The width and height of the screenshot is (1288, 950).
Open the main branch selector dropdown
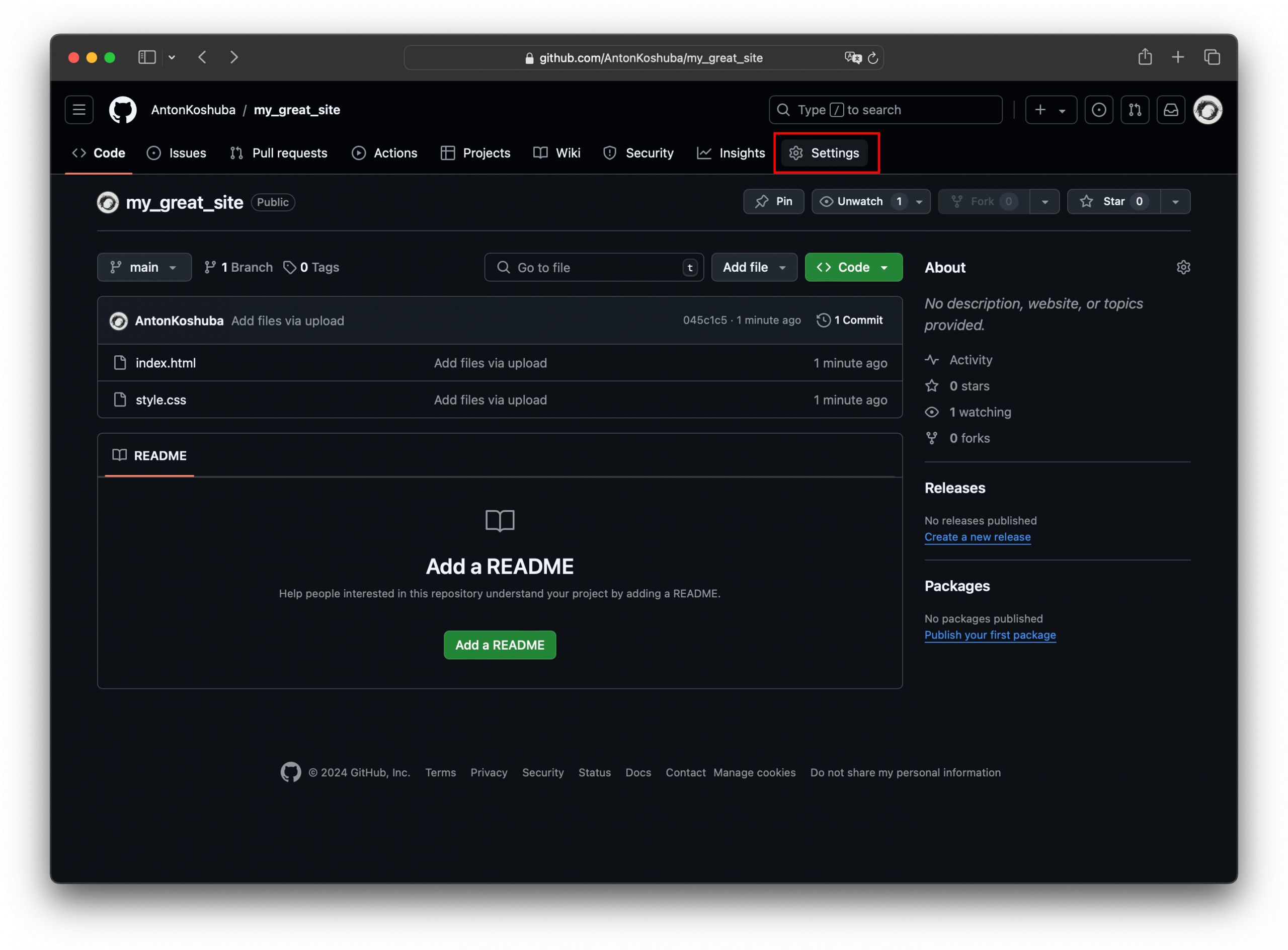coord(144,267)
